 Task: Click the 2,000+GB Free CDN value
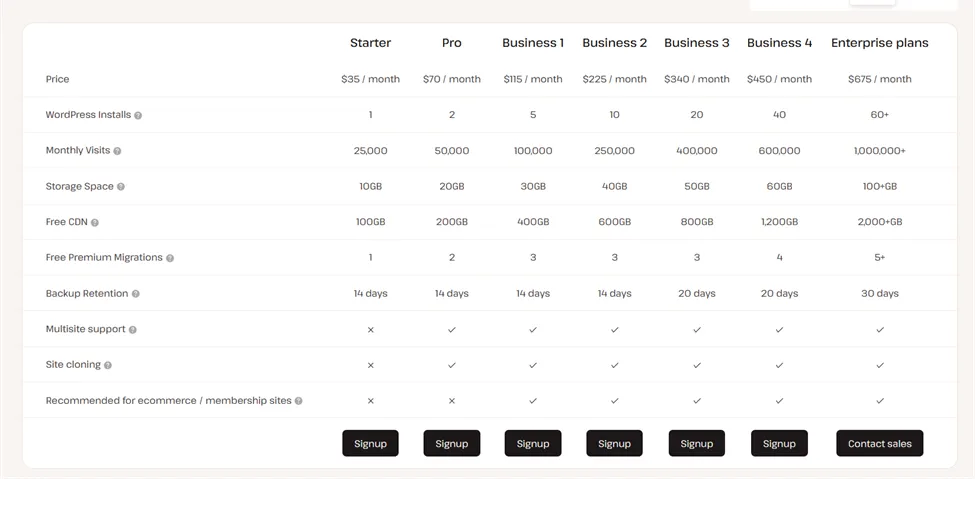(x=880, y=222)
